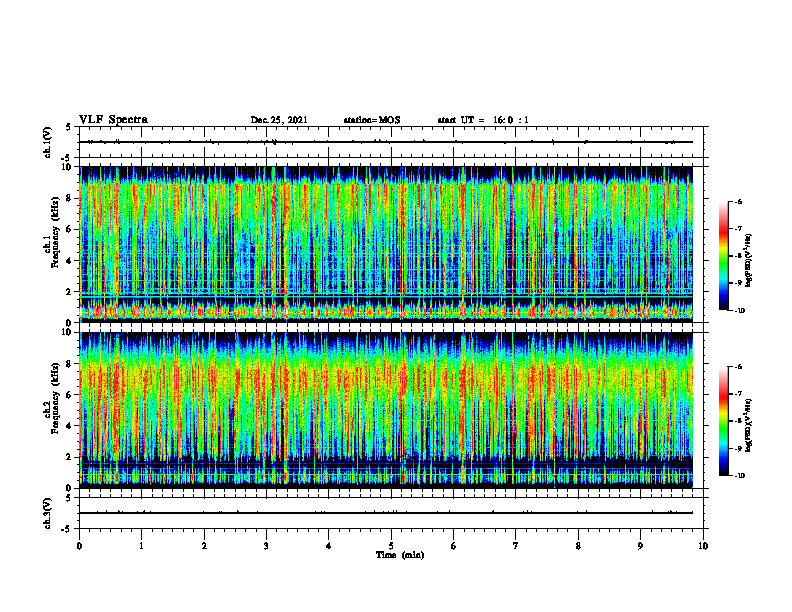Click the "Time (min)" axis title
This screenshot has height=612, width=792.
[x=400, y=555]
